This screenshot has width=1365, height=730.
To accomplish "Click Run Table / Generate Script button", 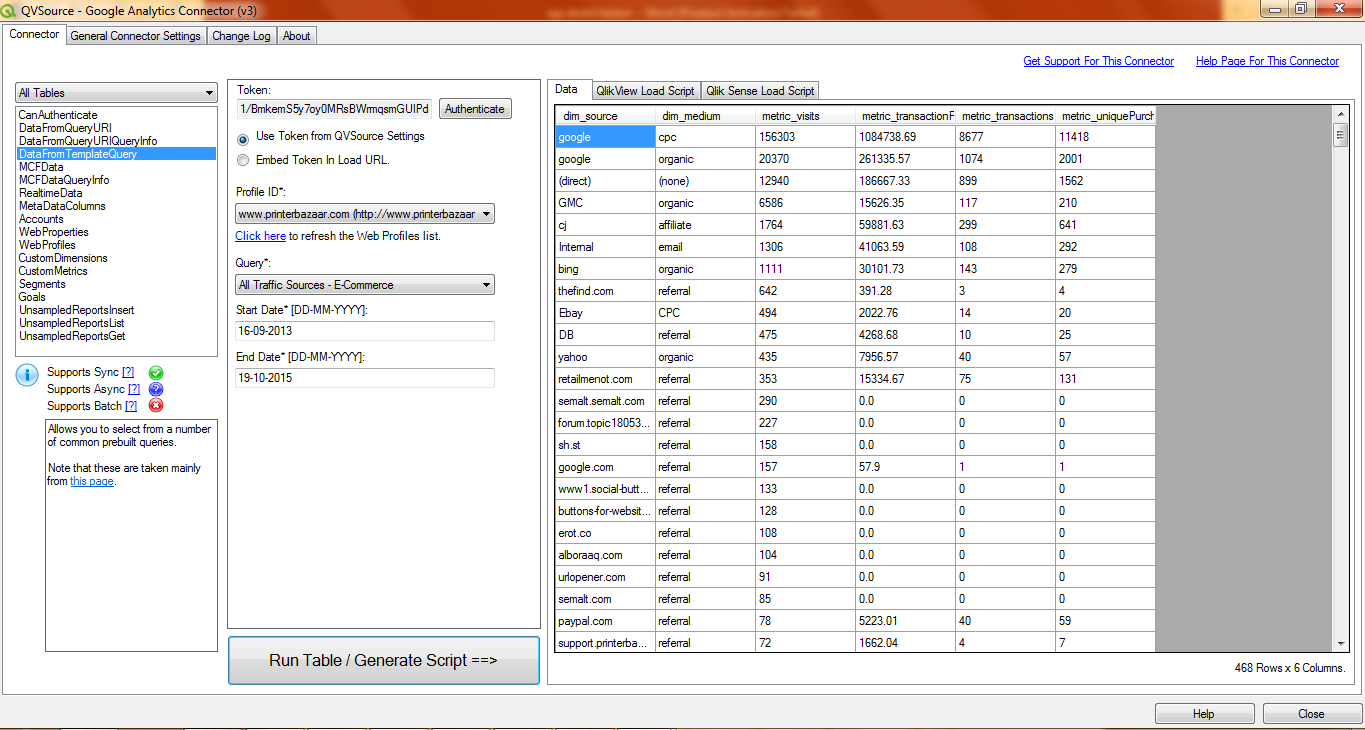I will click(384, 661).
